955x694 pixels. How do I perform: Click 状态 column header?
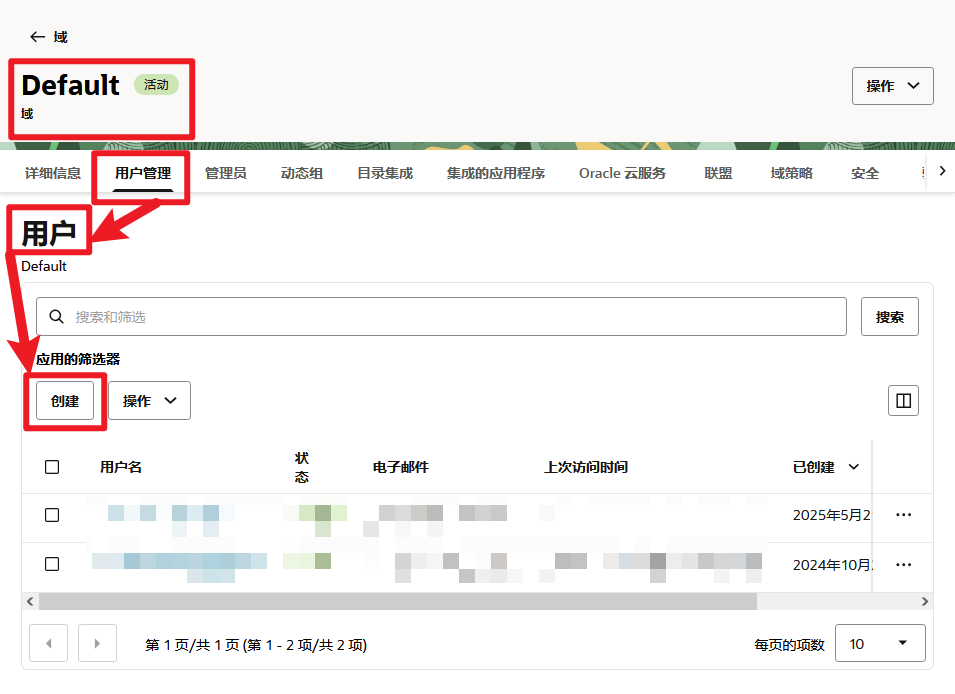tap(302, 467)
